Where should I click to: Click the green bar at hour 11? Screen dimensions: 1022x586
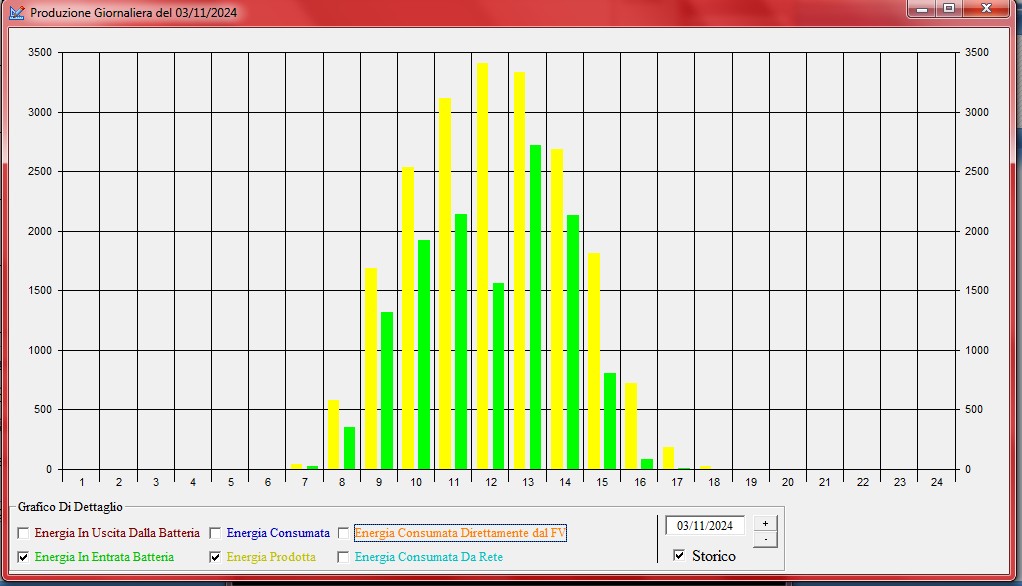point(461,341)
